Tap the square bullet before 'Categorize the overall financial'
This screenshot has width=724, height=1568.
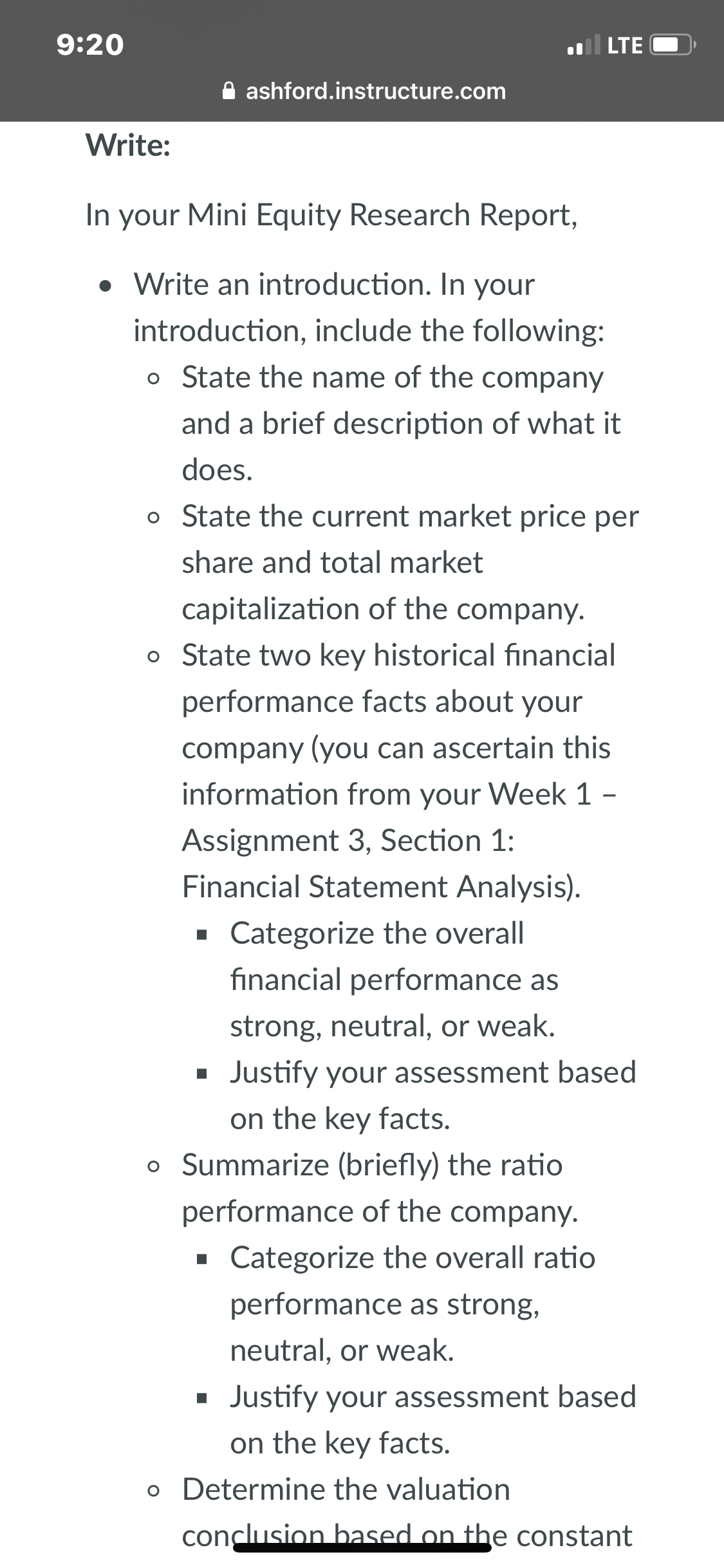[x=203, y=935]
